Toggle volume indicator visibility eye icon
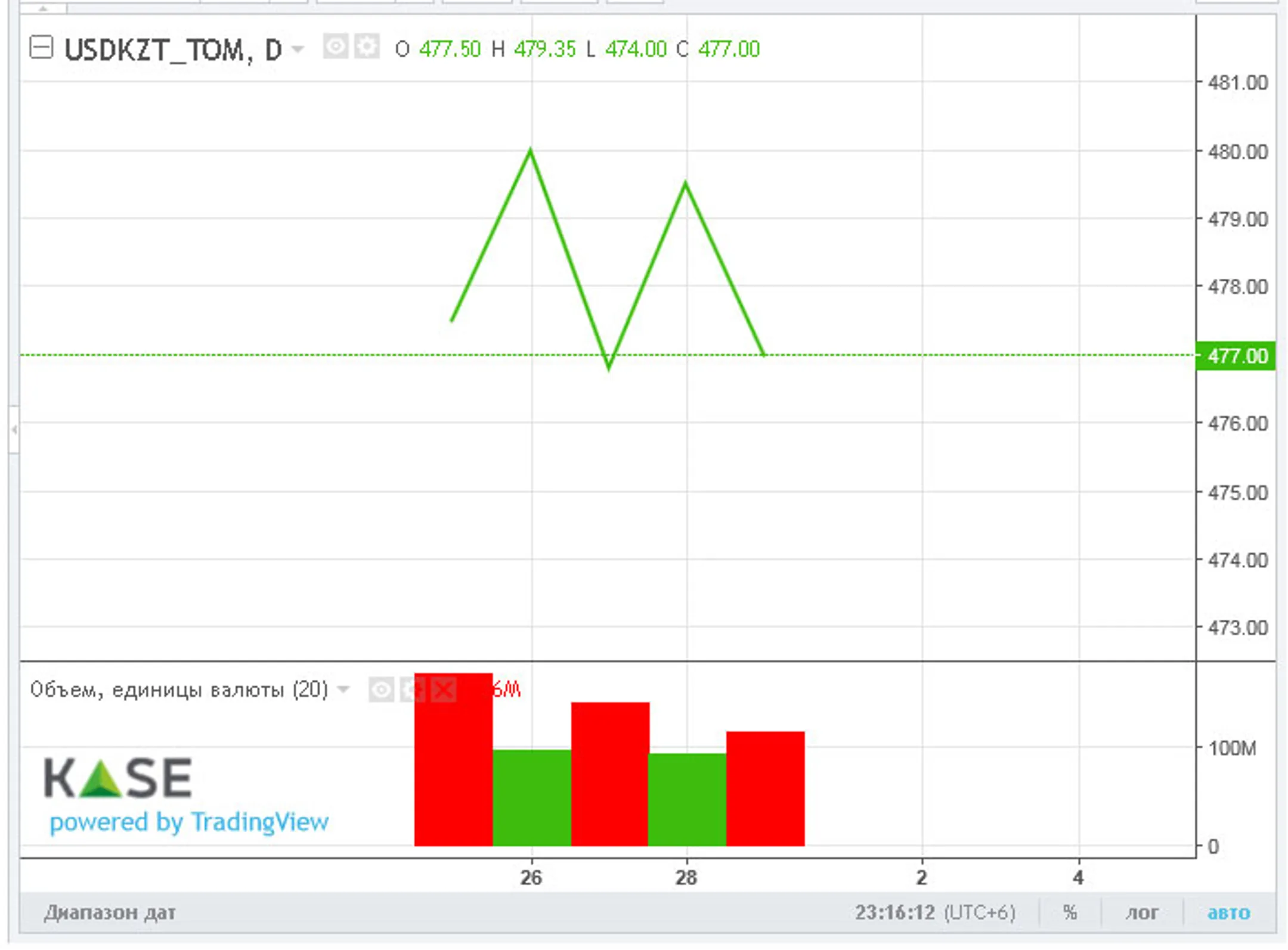Screen dimensions: 1288x950 click(381, 690)
